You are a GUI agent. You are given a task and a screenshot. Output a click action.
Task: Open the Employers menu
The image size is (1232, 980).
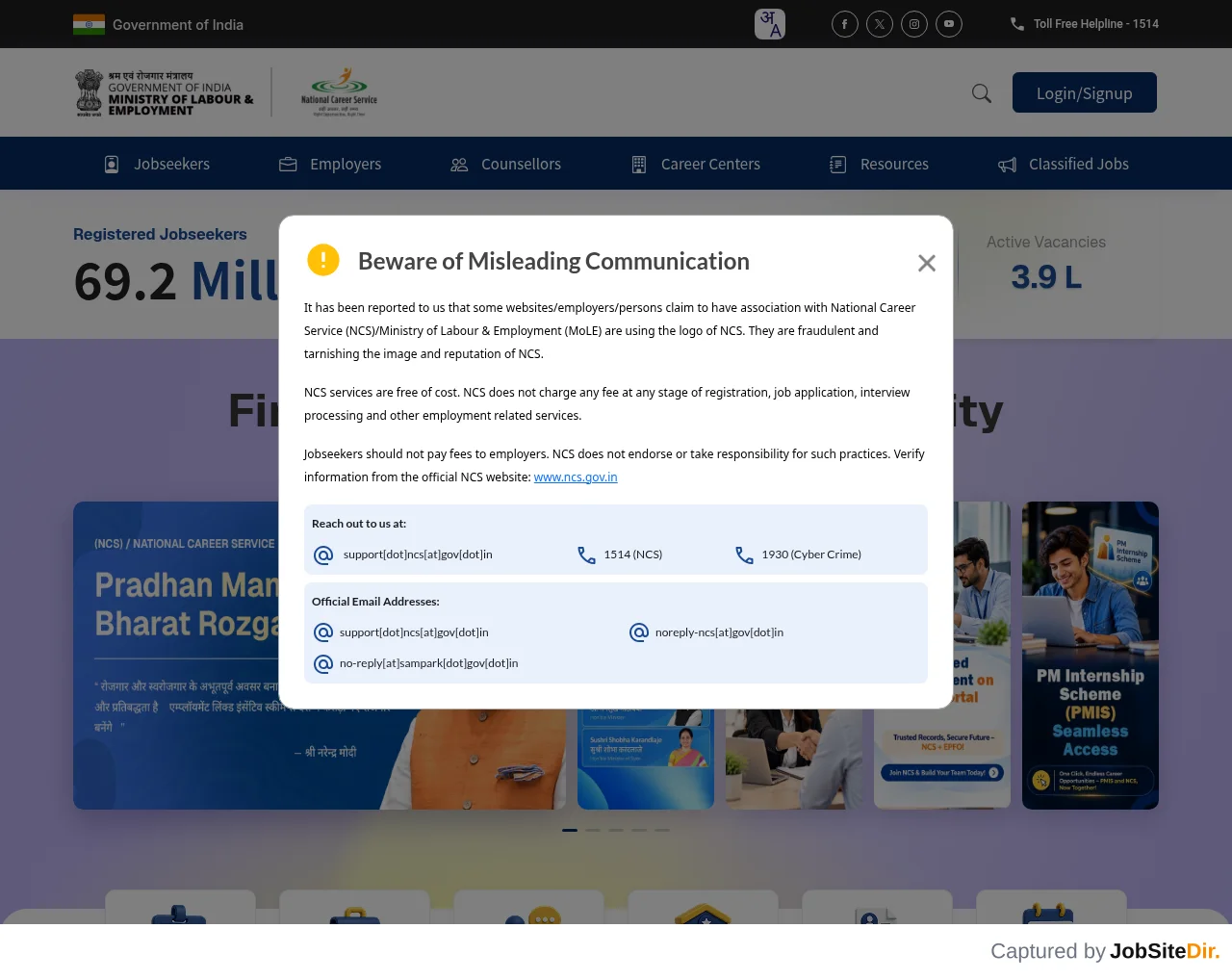(x=330, y=165)
